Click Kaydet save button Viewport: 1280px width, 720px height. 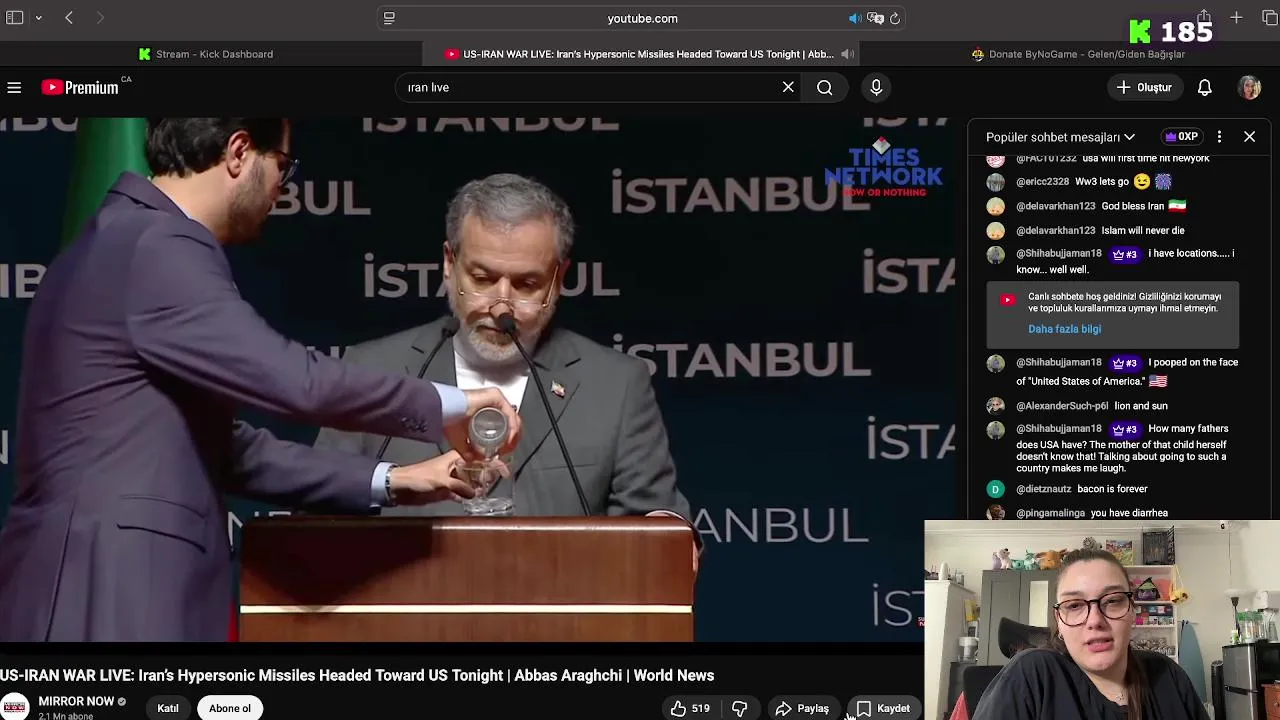coord(883,708)
